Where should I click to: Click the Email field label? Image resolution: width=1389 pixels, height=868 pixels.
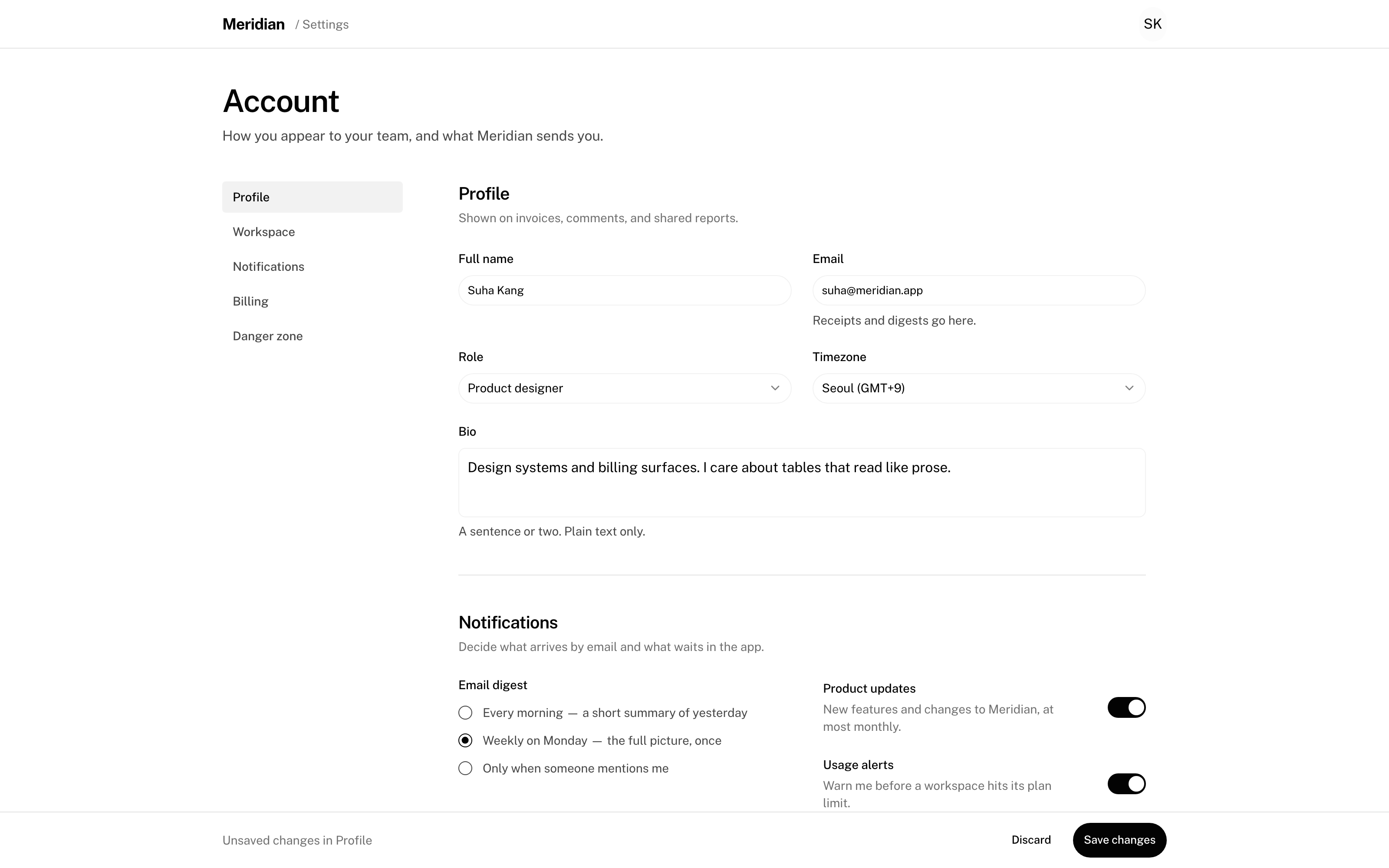pyautogui.click(x=828, y=259)
